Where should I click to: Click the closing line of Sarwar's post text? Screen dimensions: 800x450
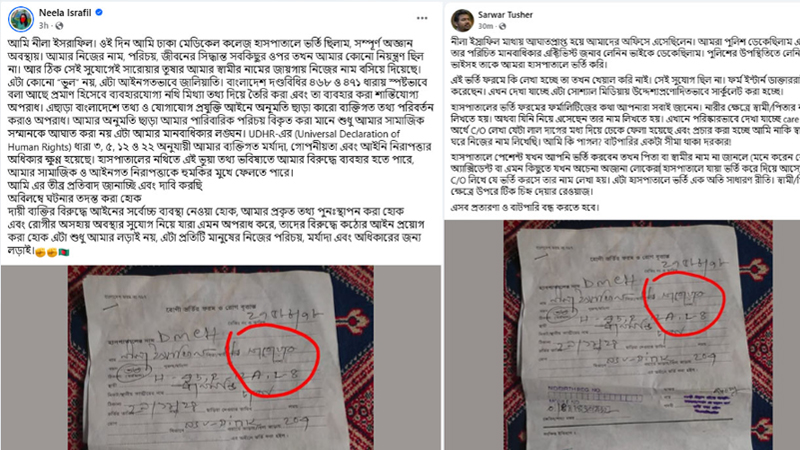pos(525,207)
